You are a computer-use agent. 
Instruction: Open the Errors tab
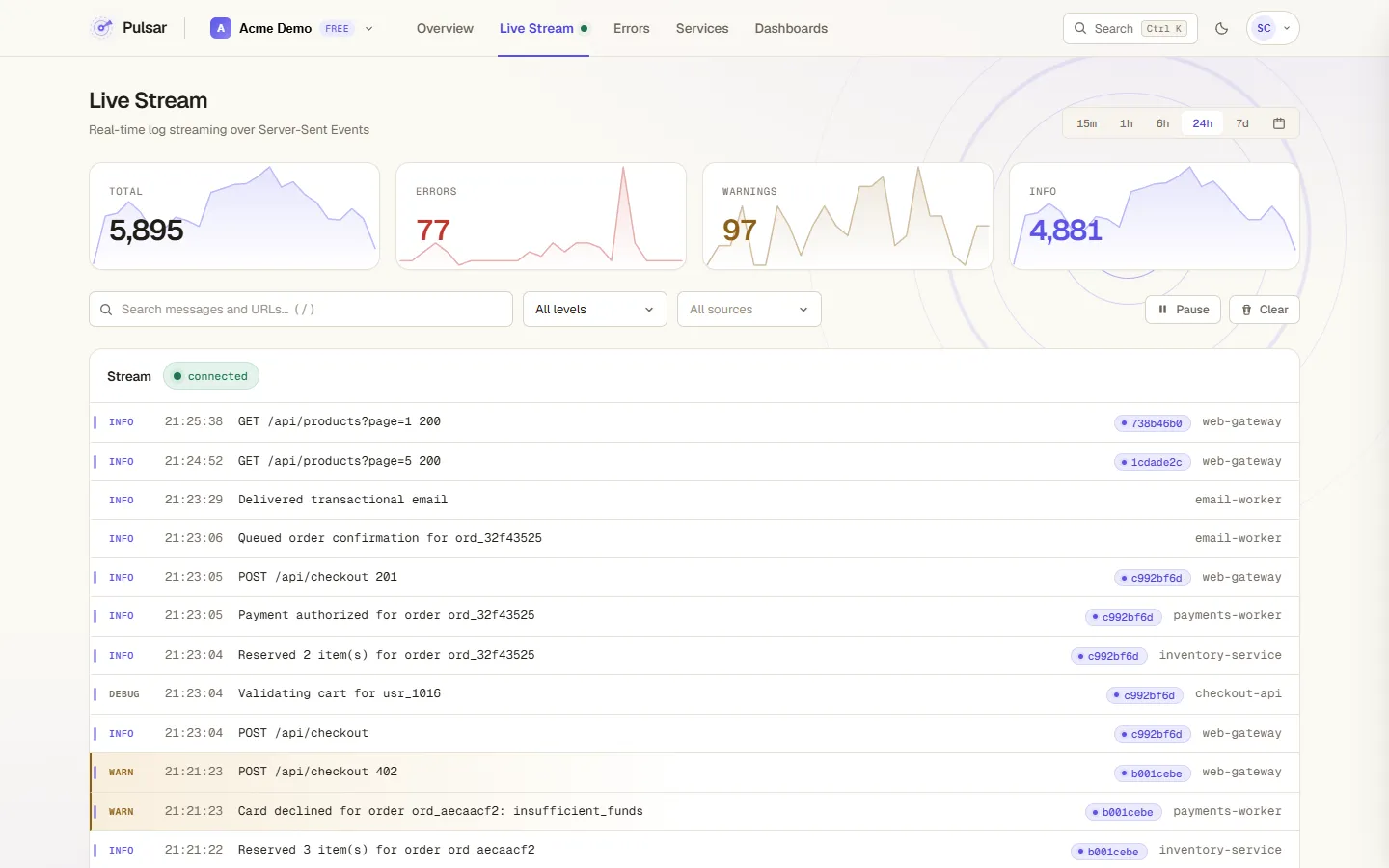tap(632, 28)
